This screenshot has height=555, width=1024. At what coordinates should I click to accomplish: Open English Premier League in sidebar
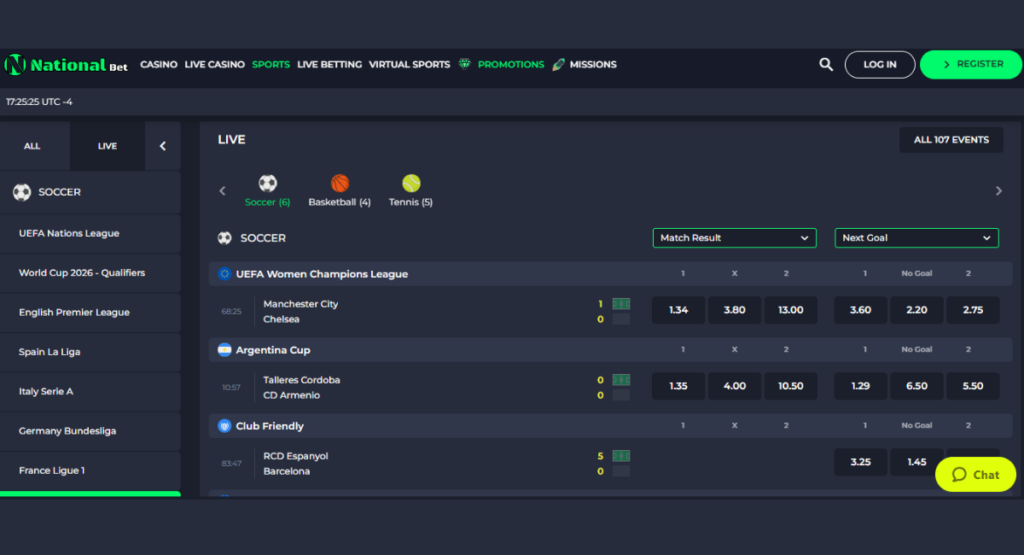pyautogui.click(x=90, y=312)
